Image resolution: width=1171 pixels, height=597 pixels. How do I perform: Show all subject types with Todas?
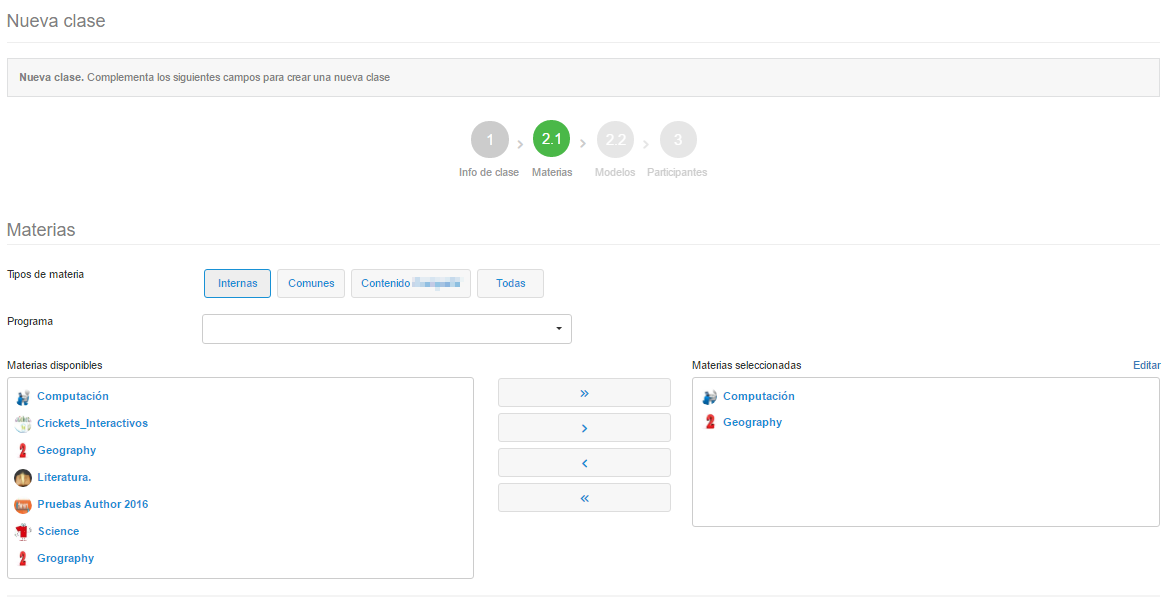point(510,283)
